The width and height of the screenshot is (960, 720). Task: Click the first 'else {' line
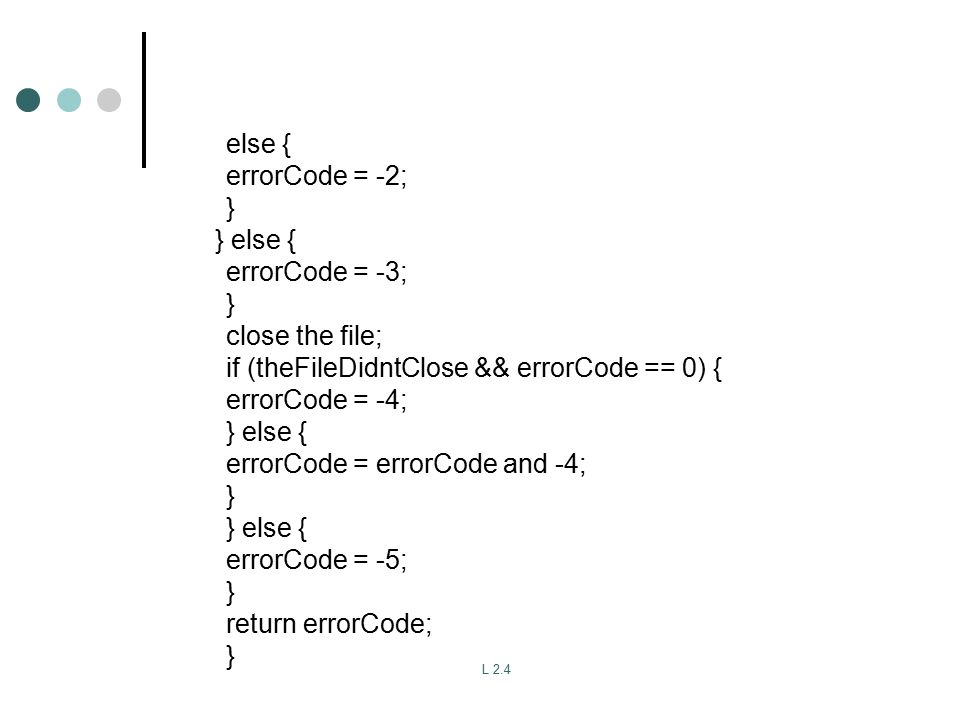pos(258,144)
